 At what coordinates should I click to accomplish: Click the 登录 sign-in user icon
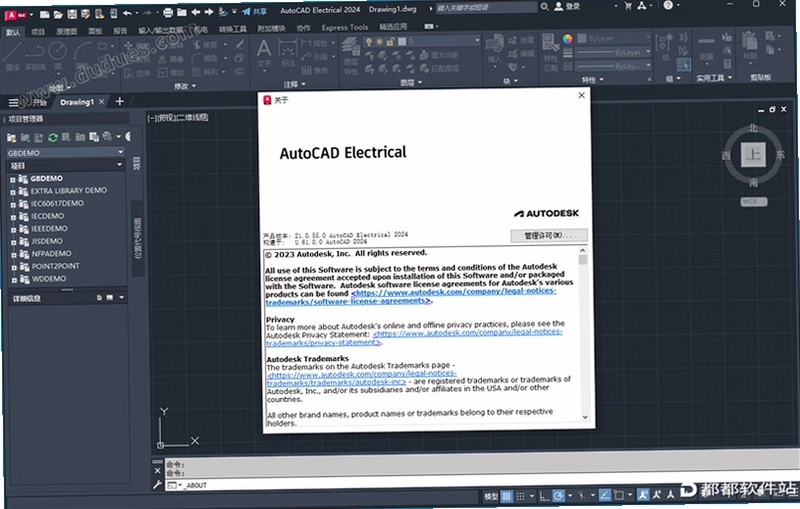tap(567, 6)
